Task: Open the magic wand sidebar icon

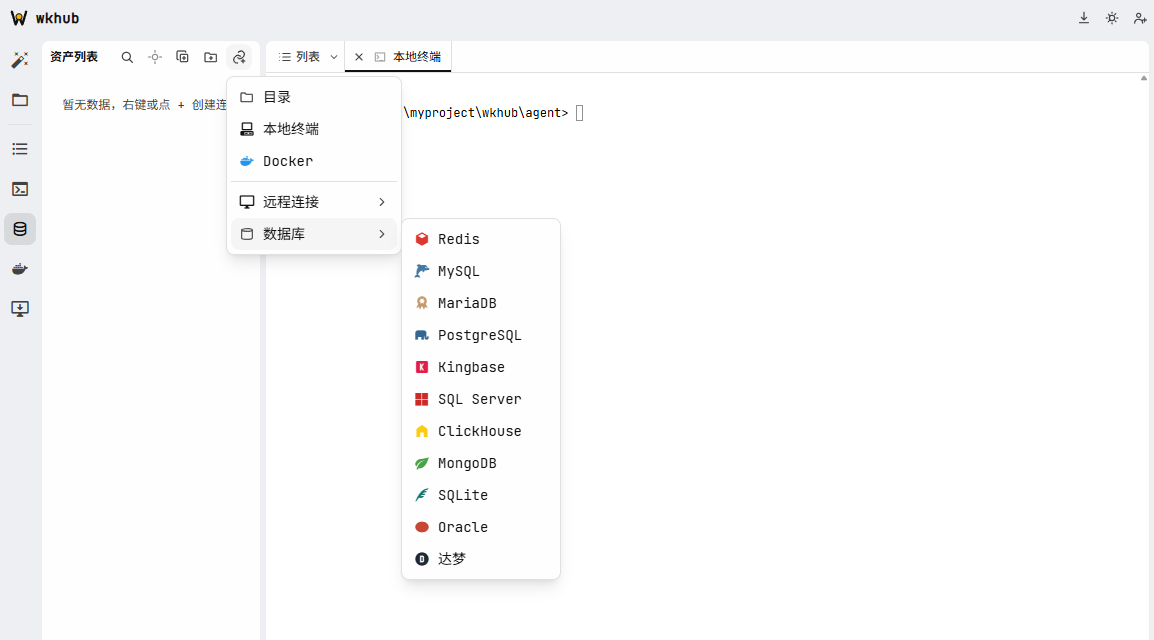Action: [20, 60]
